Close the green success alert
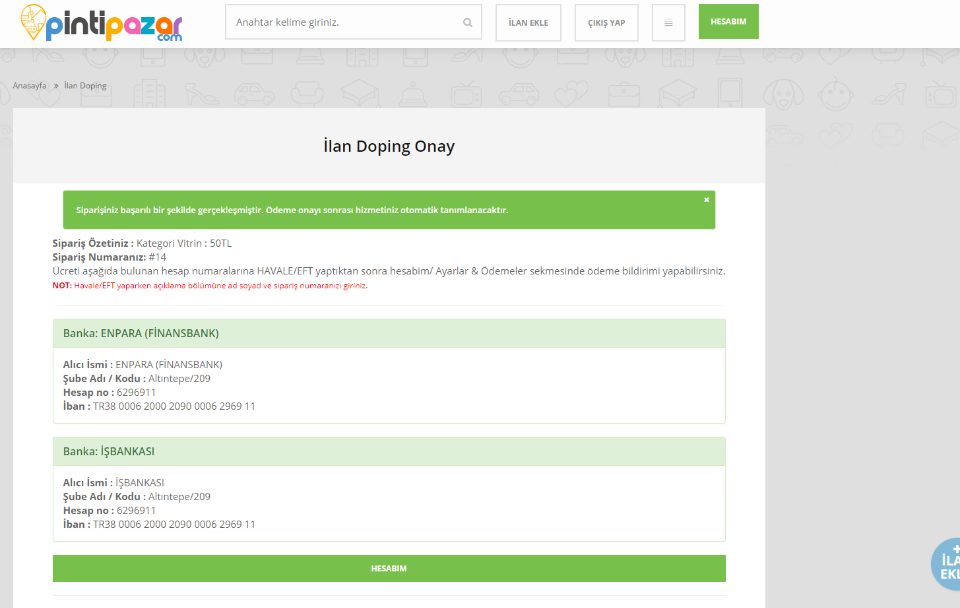Image resolution: width=960 pixels, height=608 pixels. pos(706,200)
